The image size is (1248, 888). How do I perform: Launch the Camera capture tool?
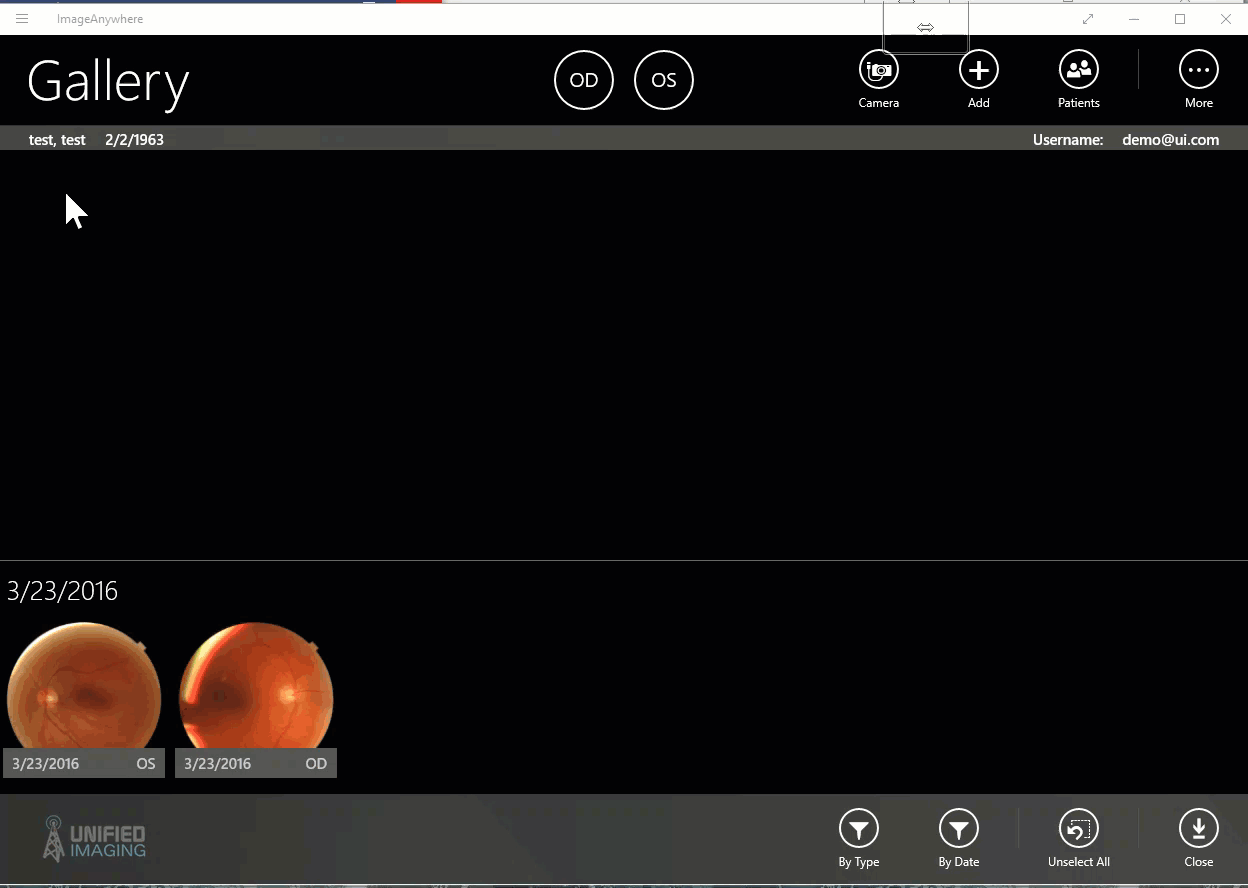(878, 70)
